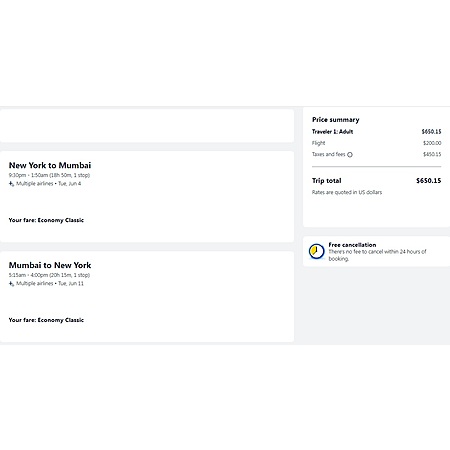
Task: Click the $450.15 taxes amount
Action: (432, 154)
